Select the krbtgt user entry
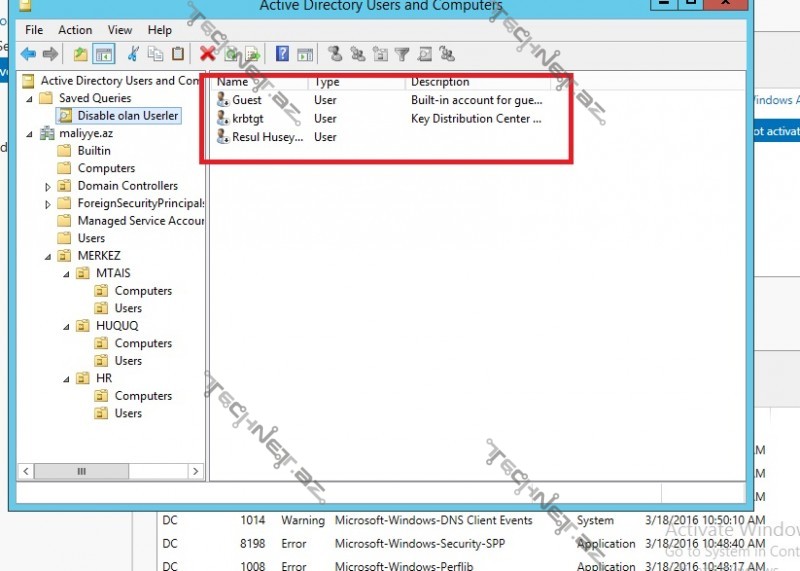 click(248, 118)
